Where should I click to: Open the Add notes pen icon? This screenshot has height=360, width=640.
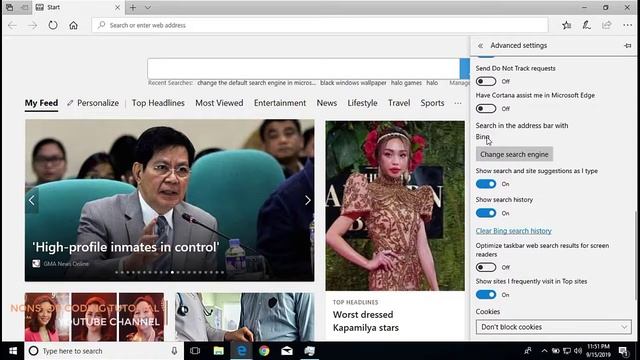587,25
